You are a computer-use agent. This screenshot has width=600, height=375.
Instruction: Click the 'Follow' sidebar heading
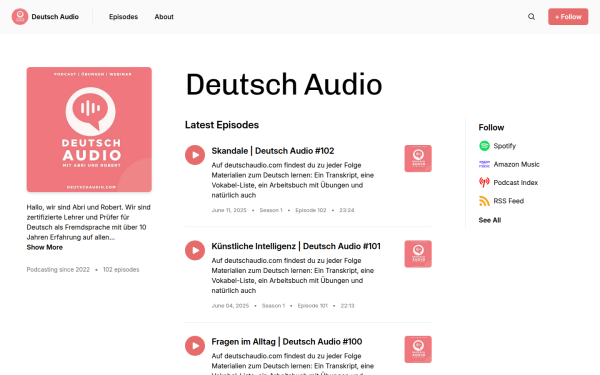[x=491, y=127]
